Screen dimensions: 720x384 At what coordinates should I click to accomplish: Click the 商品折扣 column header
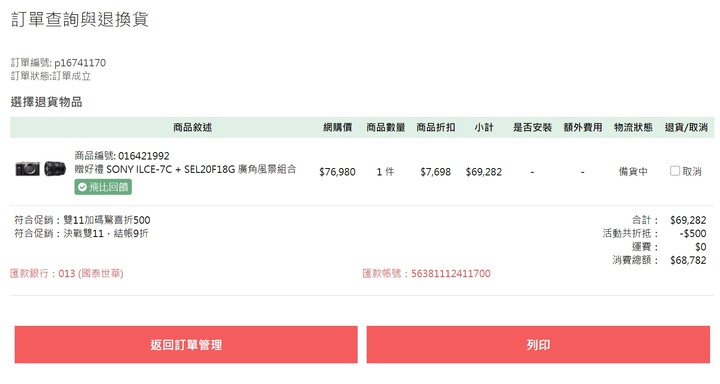[x=436, y=127]
